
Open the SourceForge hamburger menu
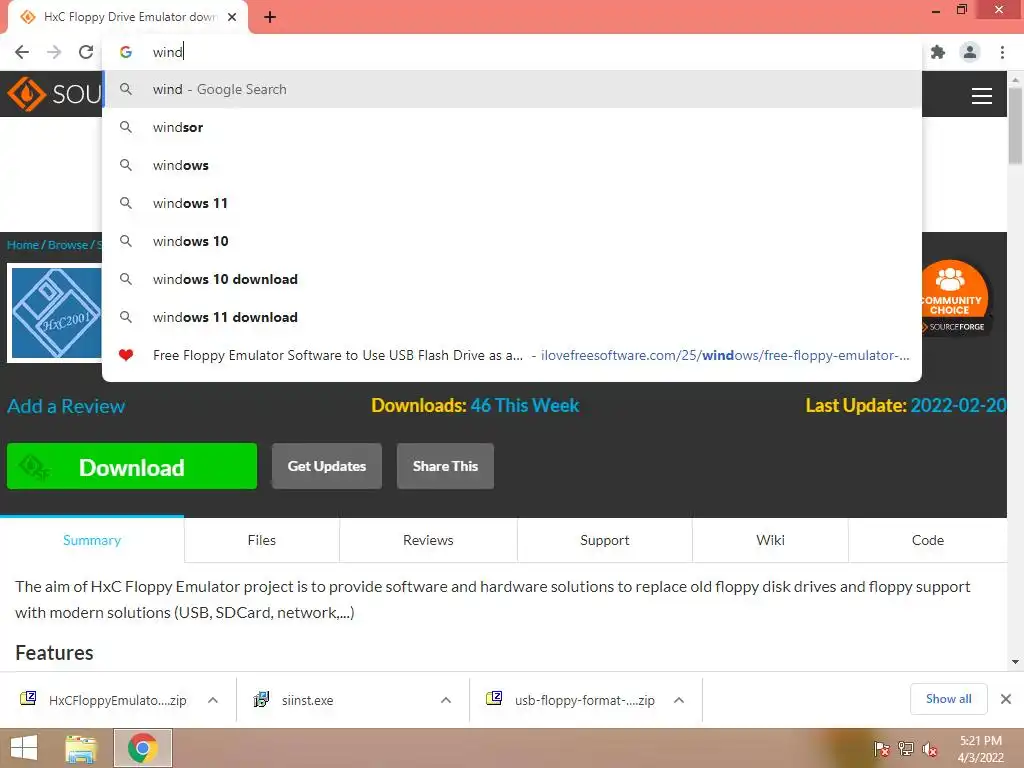click(x=982, y=96)
